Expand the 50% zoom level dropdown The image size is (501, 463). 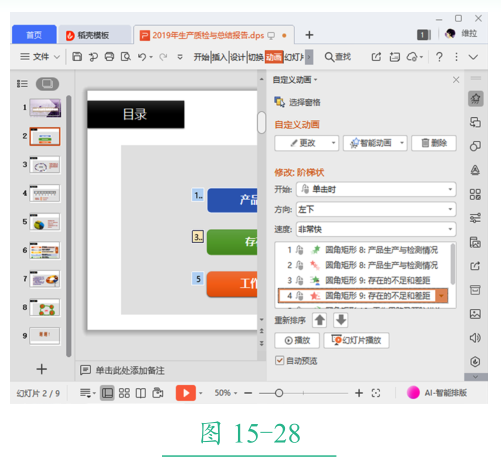point(235,393)
